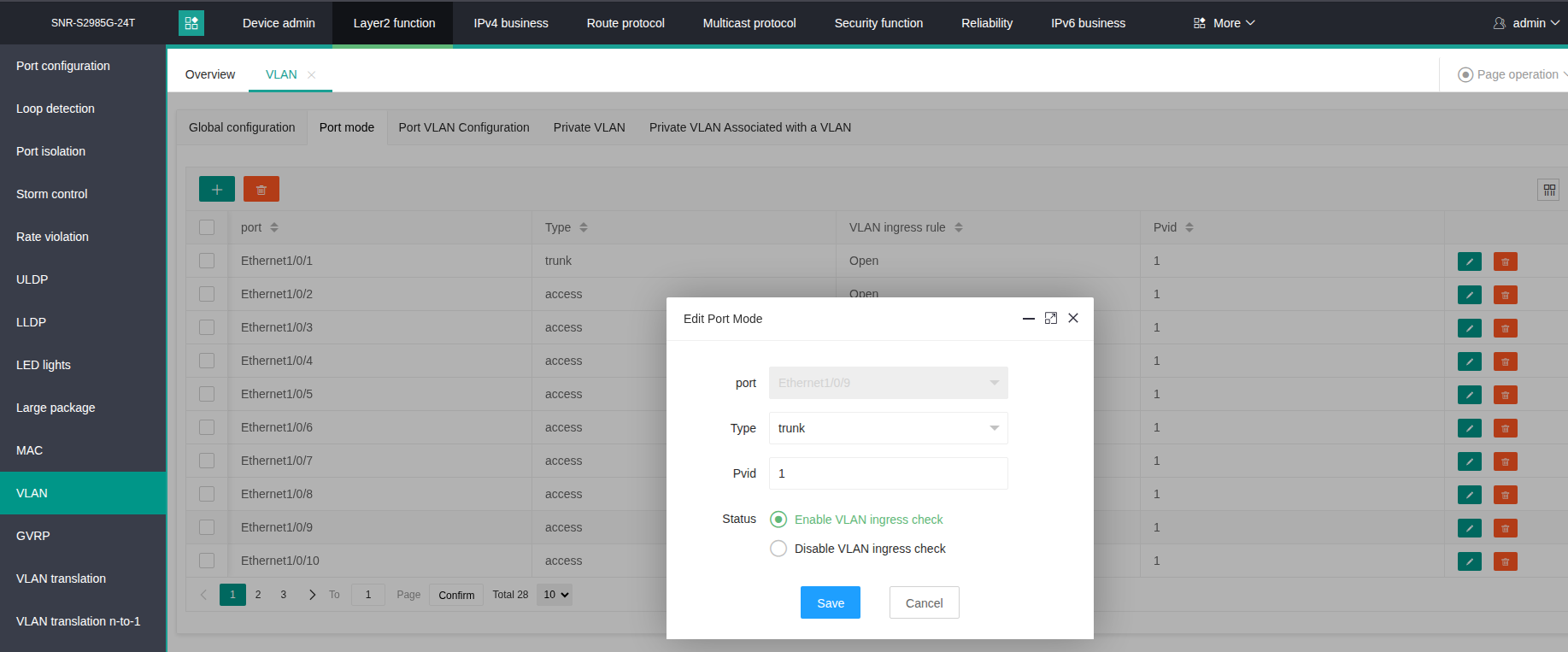Sort table by Pvid column arrows

click(x=1189, y=227)
